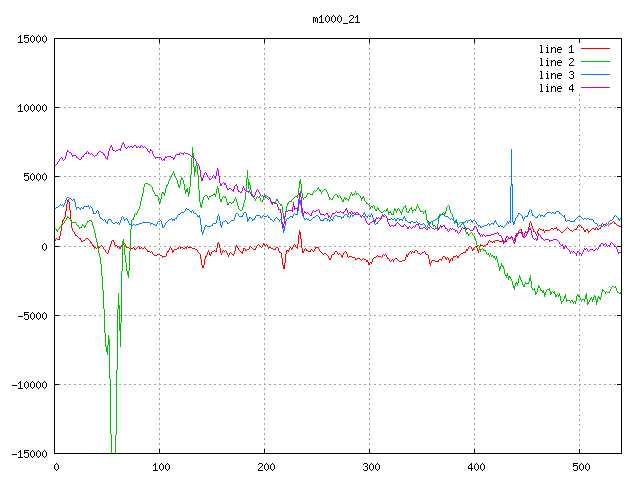Image resolution: width=640 pixels, height=480 pixels.
Task: Click the 5000 y-axis tick label
Action: 35,177
